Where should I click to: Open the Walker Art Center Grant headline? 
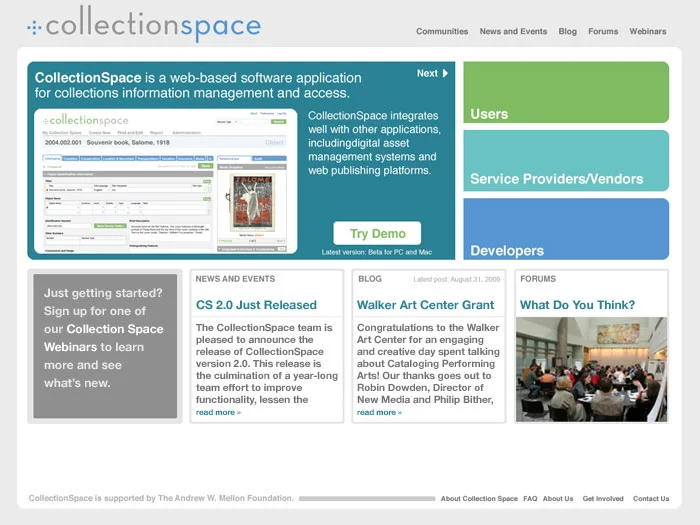click(425, 305)
